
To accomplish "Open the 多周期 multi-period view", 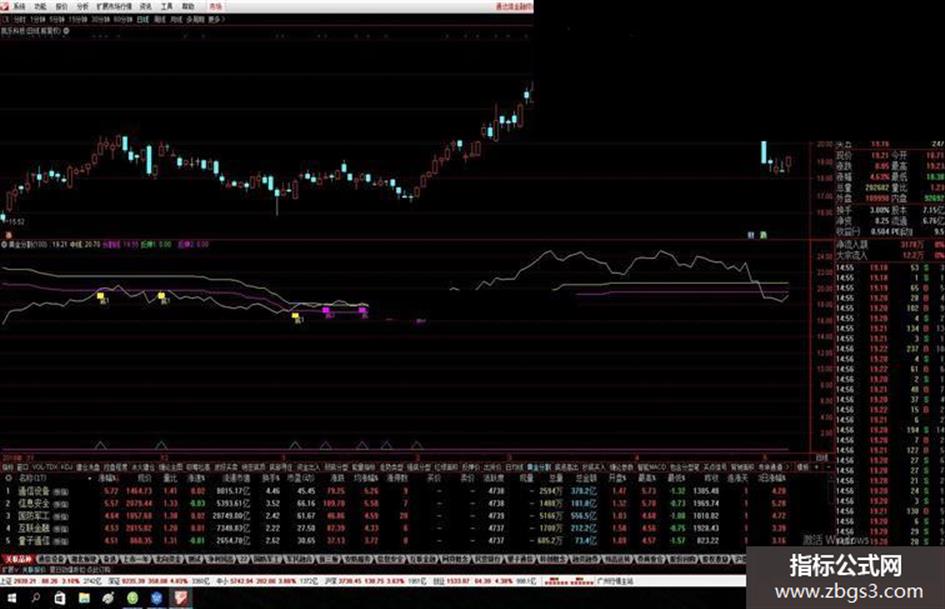I will click(x=195, y=19).
